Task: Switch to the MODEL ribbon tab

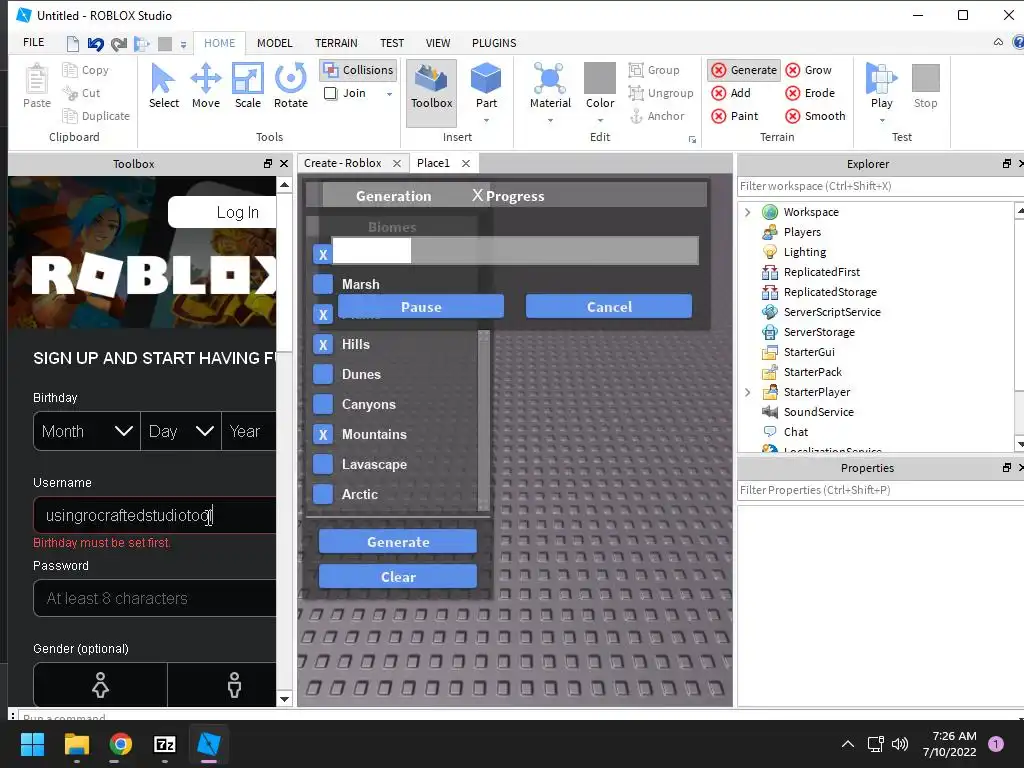Action: [x=274, y=43]
